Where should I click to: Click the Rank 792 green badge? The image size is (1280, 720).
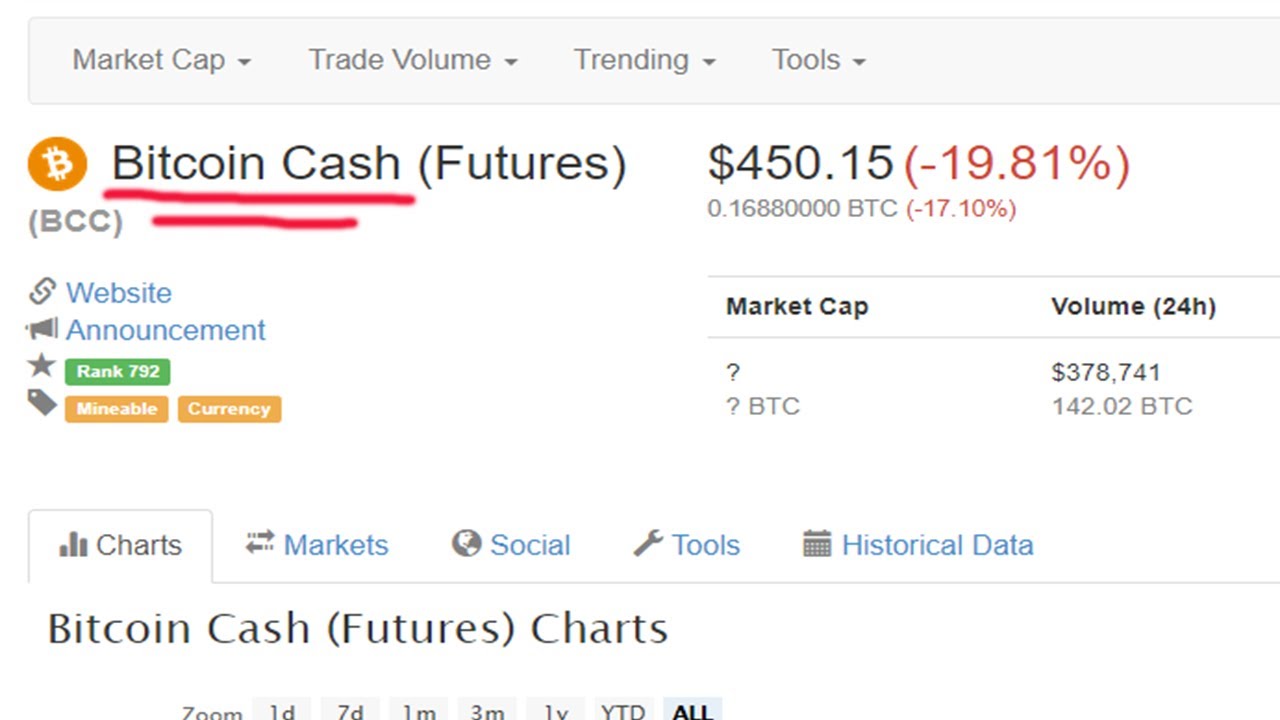[118, 371]
